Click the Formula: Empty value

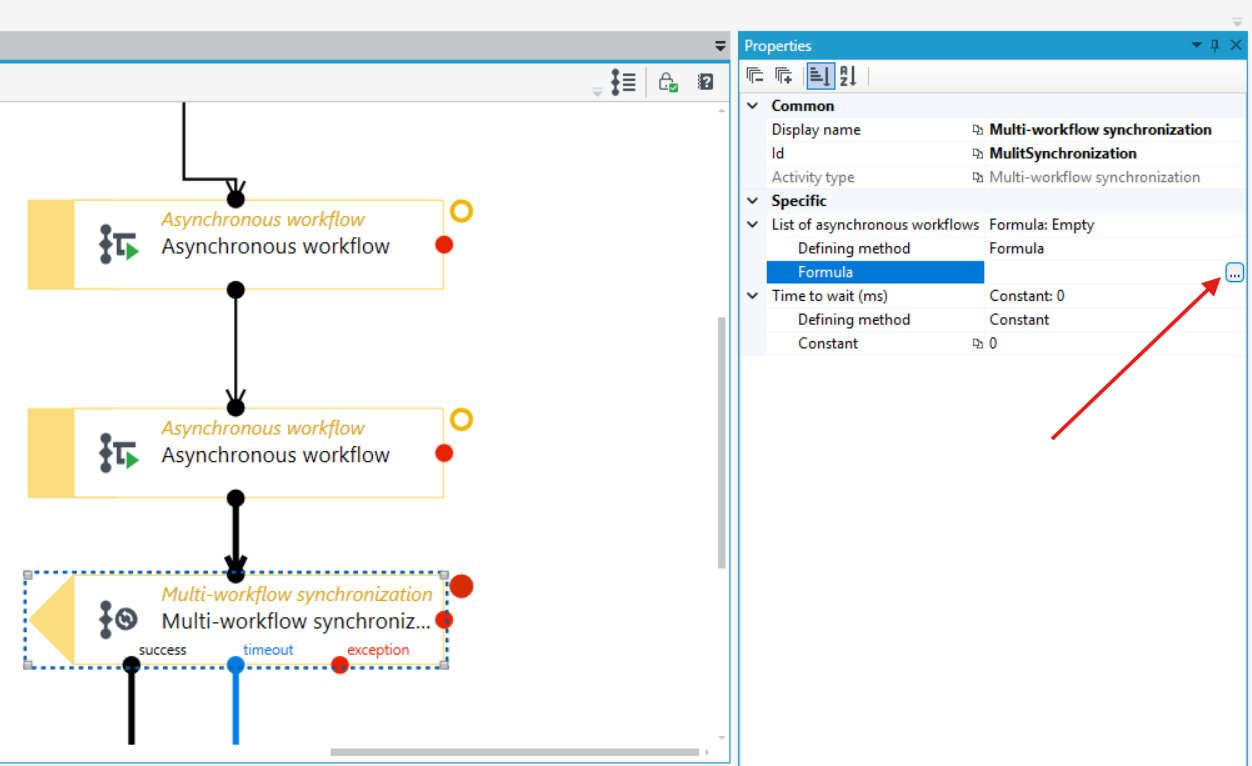point(1041,225)
